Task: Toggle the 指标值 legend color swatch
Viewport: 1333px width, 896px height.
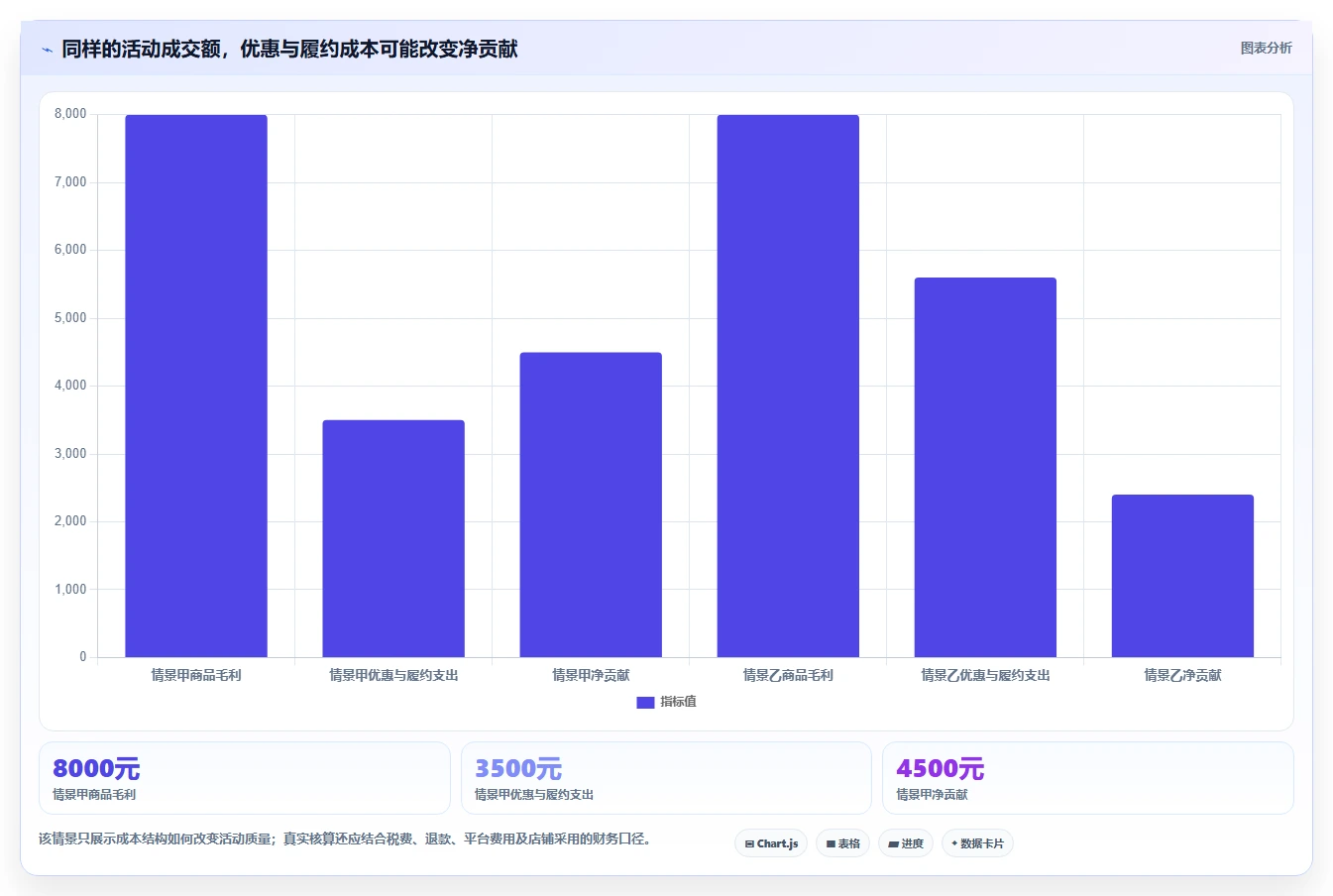Action: (645, 702)
